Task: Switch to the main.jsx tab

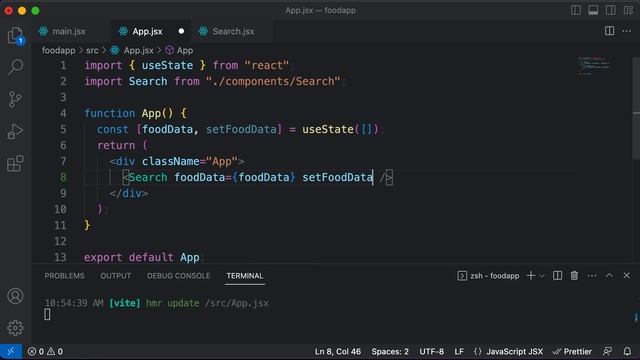Action: [x=69, y=31]
